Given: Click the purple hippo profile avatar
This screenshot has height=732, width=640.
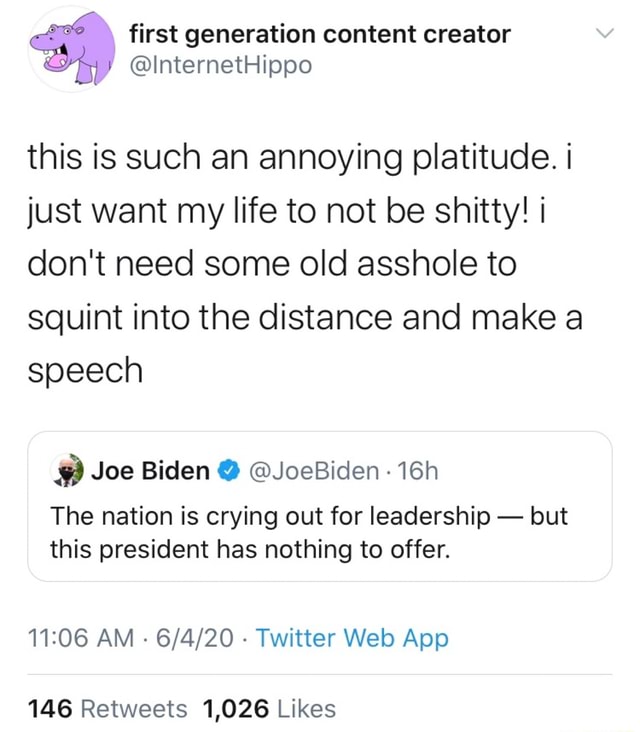Looking at the screenshot, I should [x=67, y=50].
